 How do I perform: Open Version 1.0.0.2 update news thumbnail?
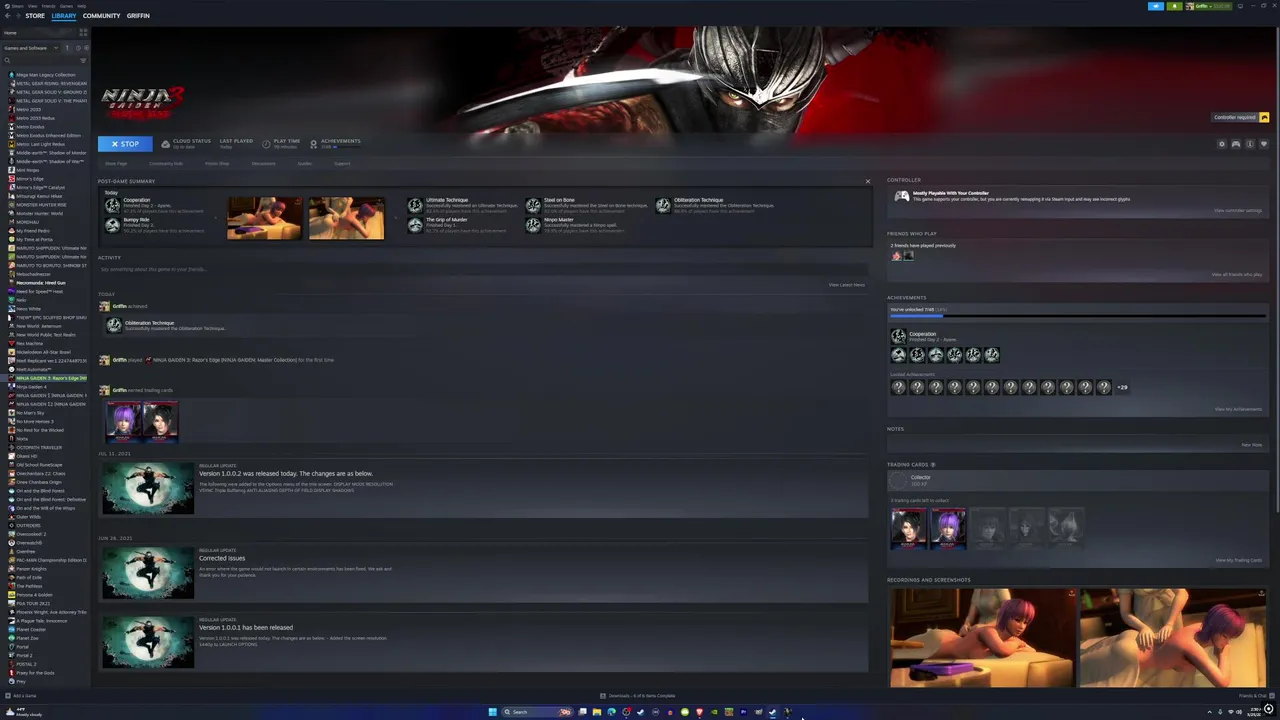click(148, 488)
